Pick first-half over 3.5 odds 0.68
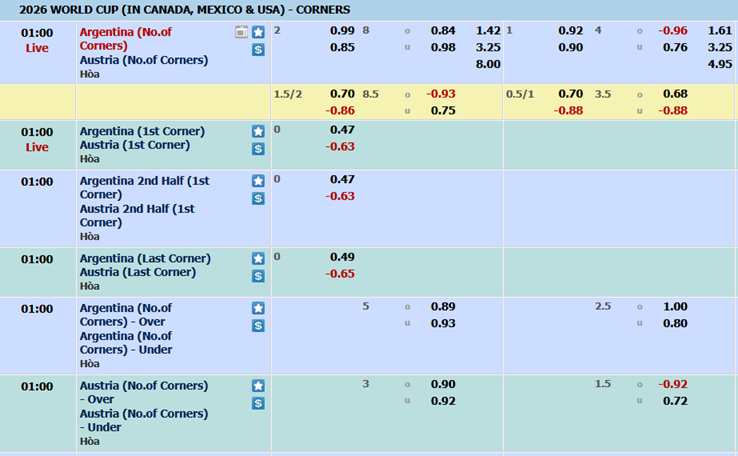Viewport: 738px width, 456px height. pos(675,94)
